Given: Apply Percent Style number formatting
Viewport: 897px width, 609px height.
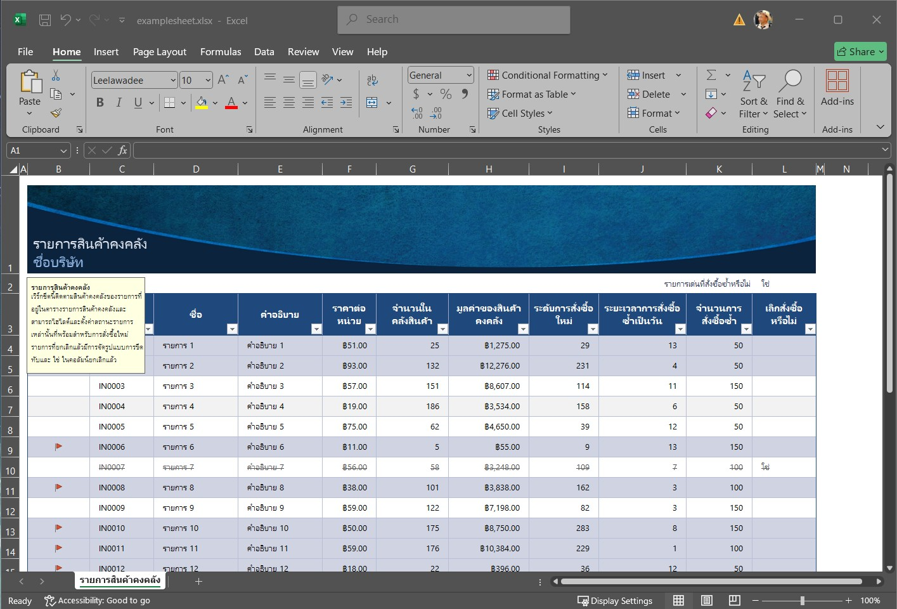Looking at the screenshot, I should (x=448, y=94).
